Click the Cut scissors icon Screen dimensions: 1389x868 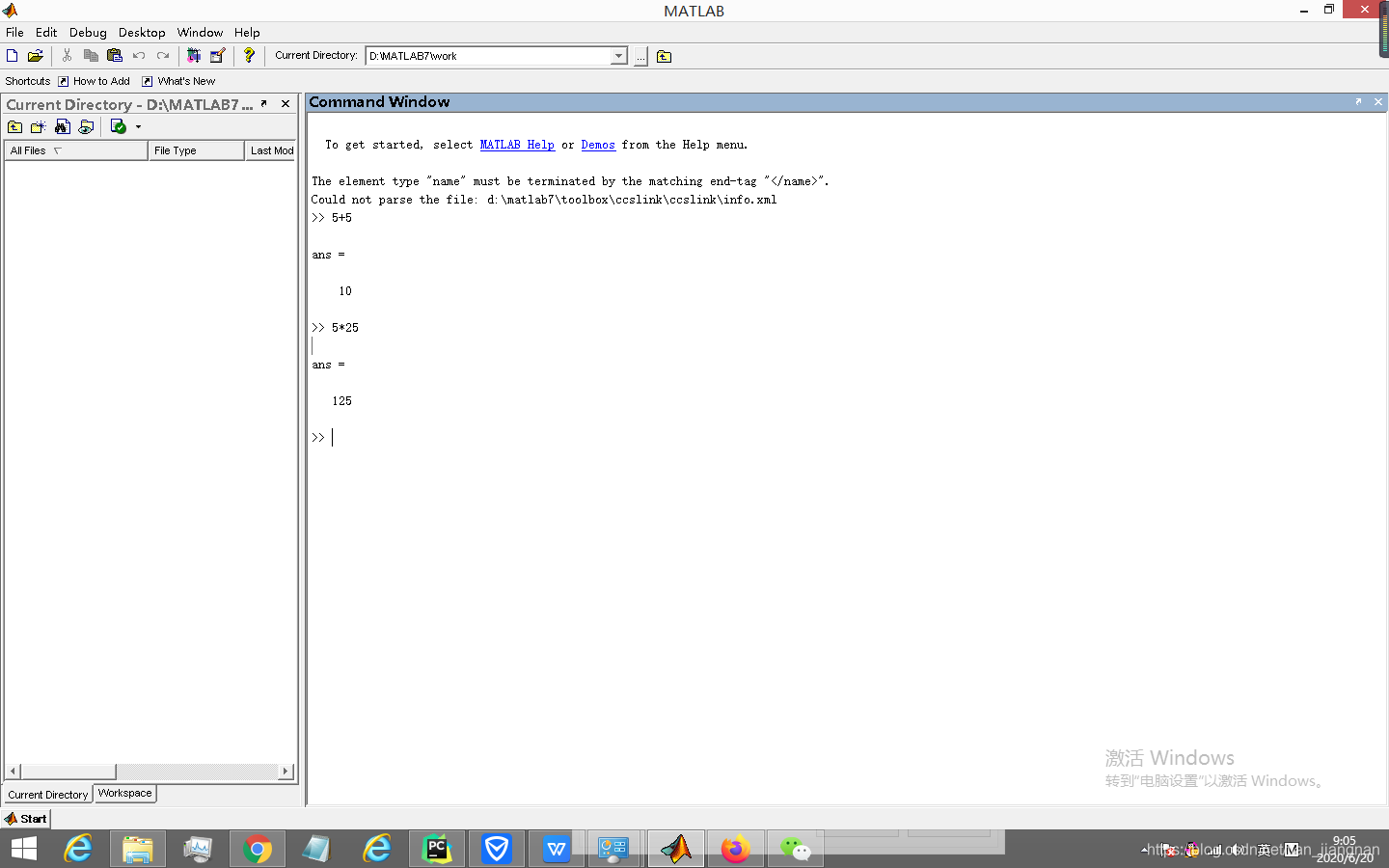67,56
